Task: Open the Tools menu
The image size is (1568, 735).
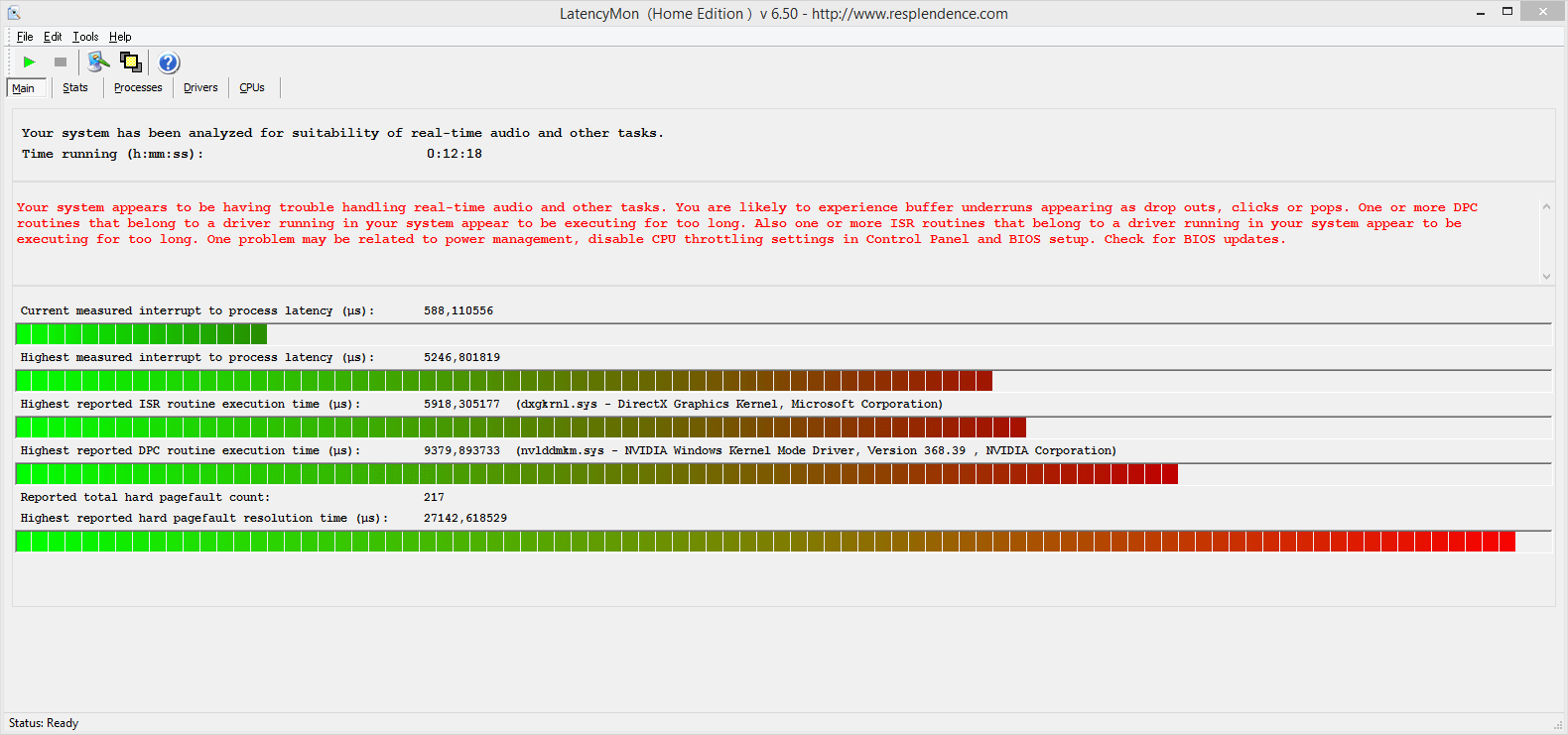Action: [85, 37]
